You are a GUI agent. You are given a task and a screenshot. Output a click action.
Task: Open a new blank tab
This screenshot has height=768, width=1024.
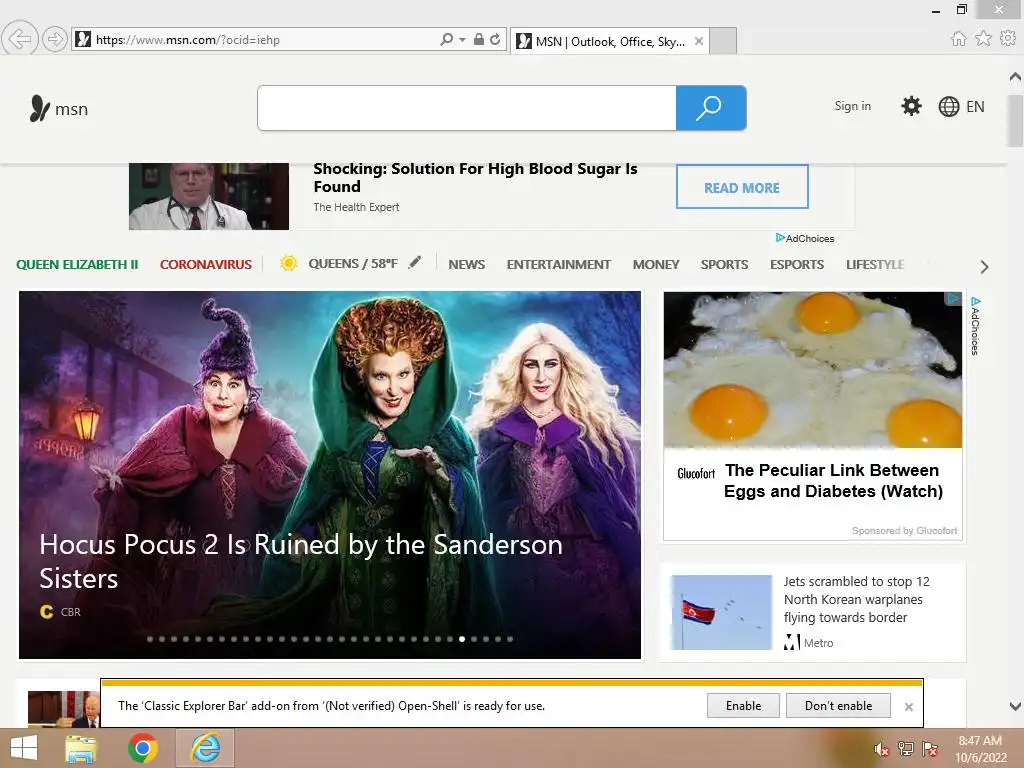click(x=723, y=41)
